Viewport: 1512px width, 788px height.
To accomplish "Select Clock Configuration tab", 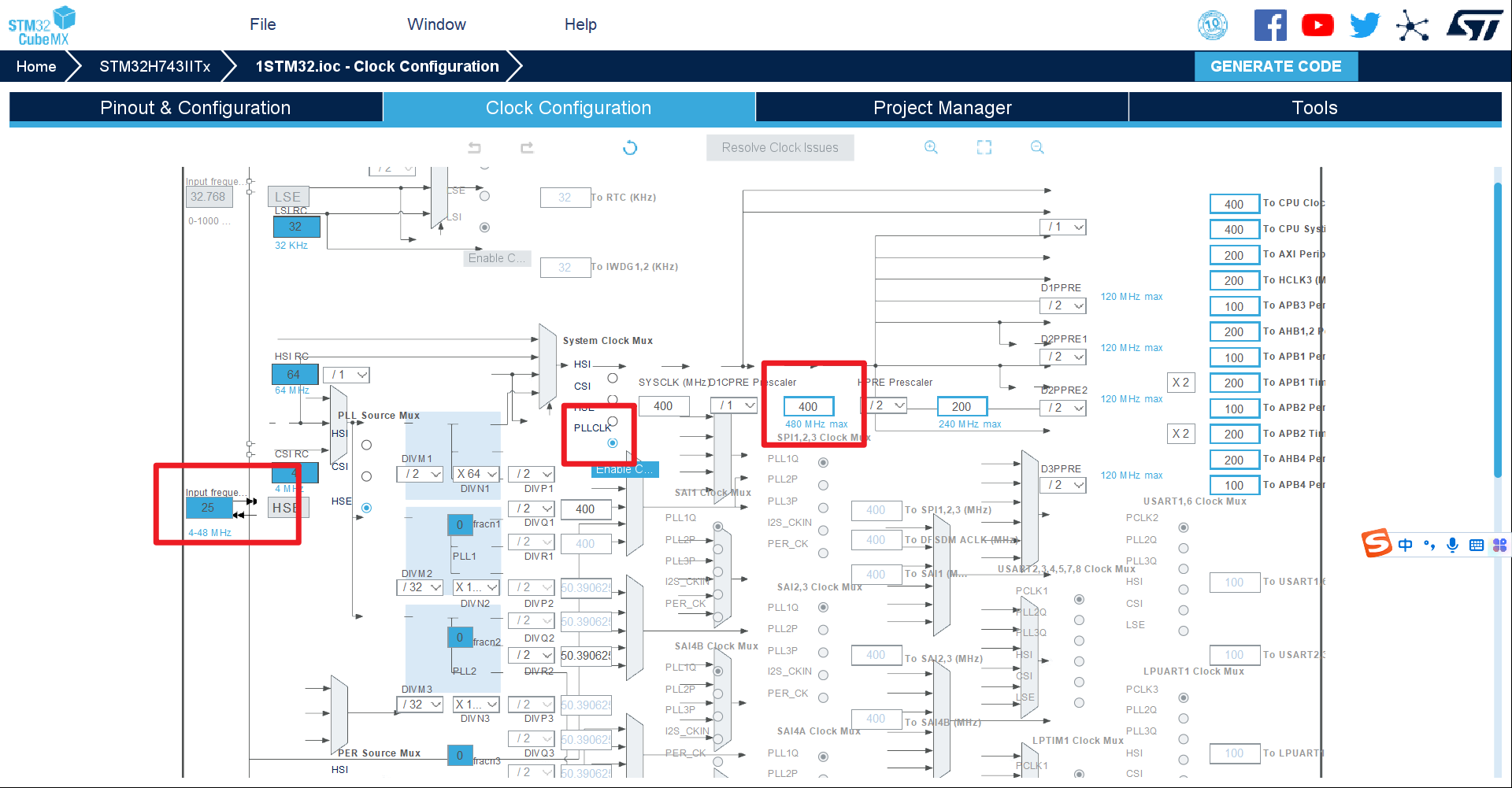I will coord(569,108).
